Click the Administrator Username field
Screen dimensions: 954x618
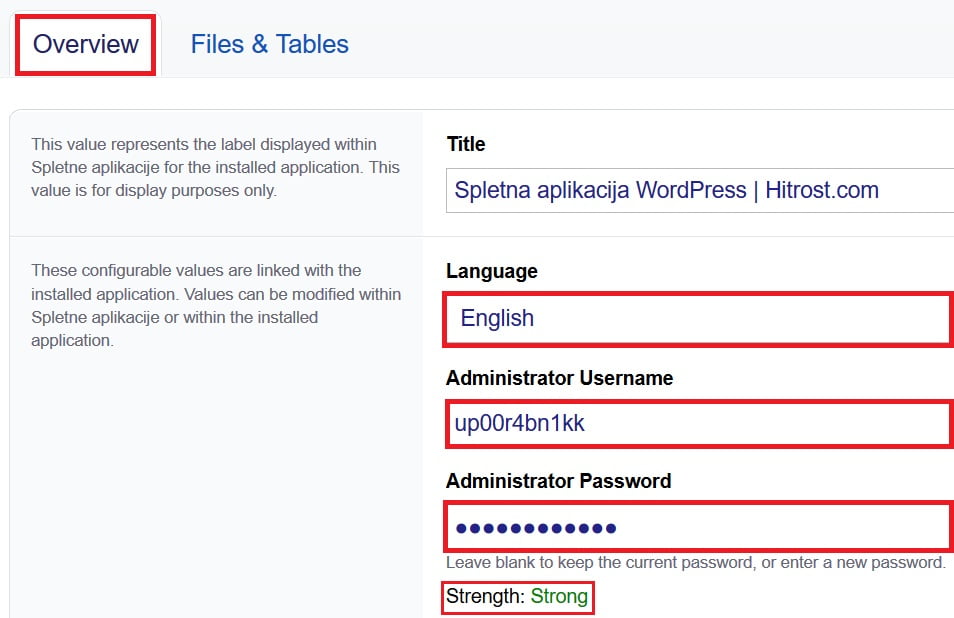[696, 424]
